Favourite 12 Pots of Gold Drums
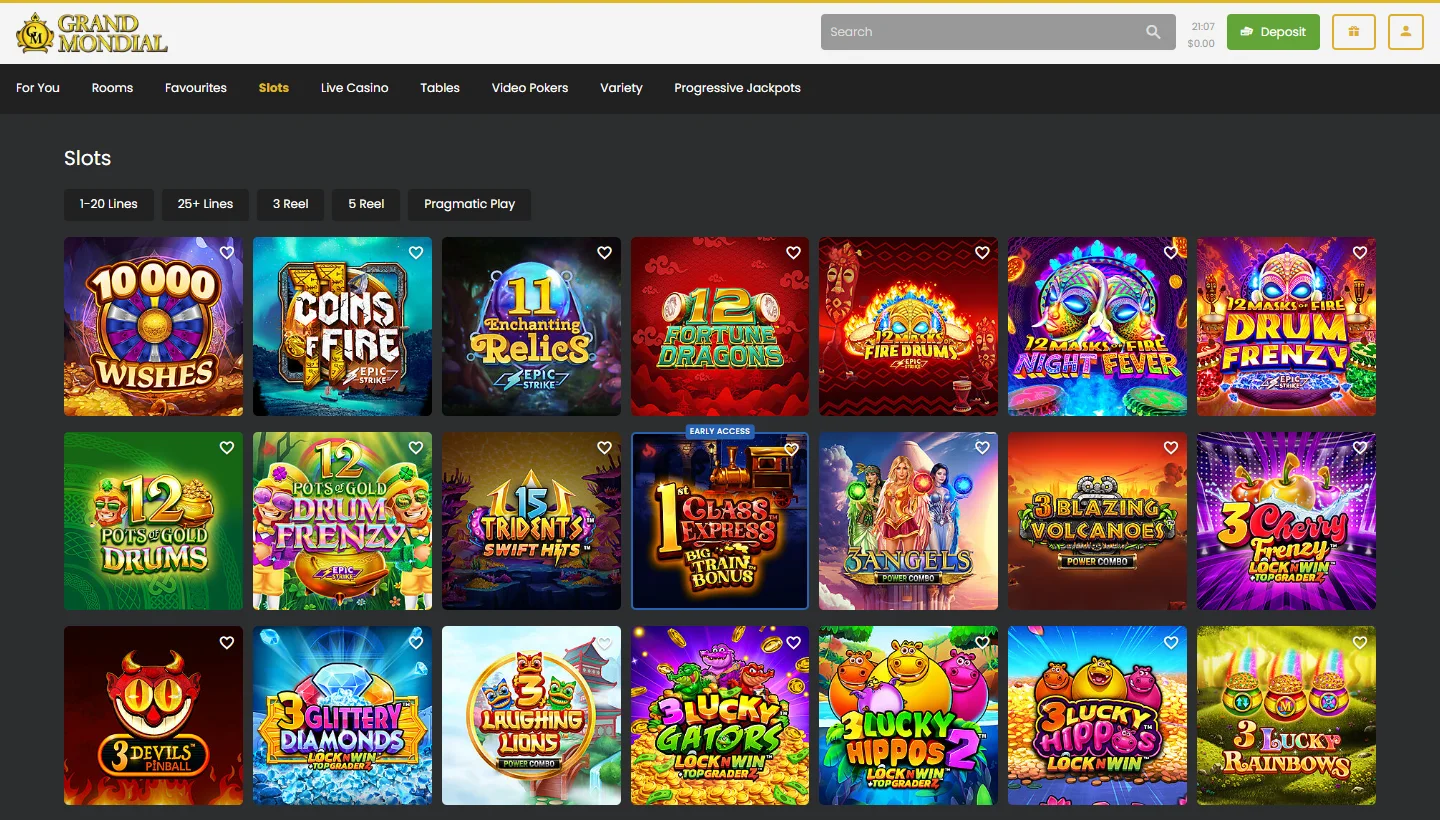1440x820 pixels. click(227, 448)
